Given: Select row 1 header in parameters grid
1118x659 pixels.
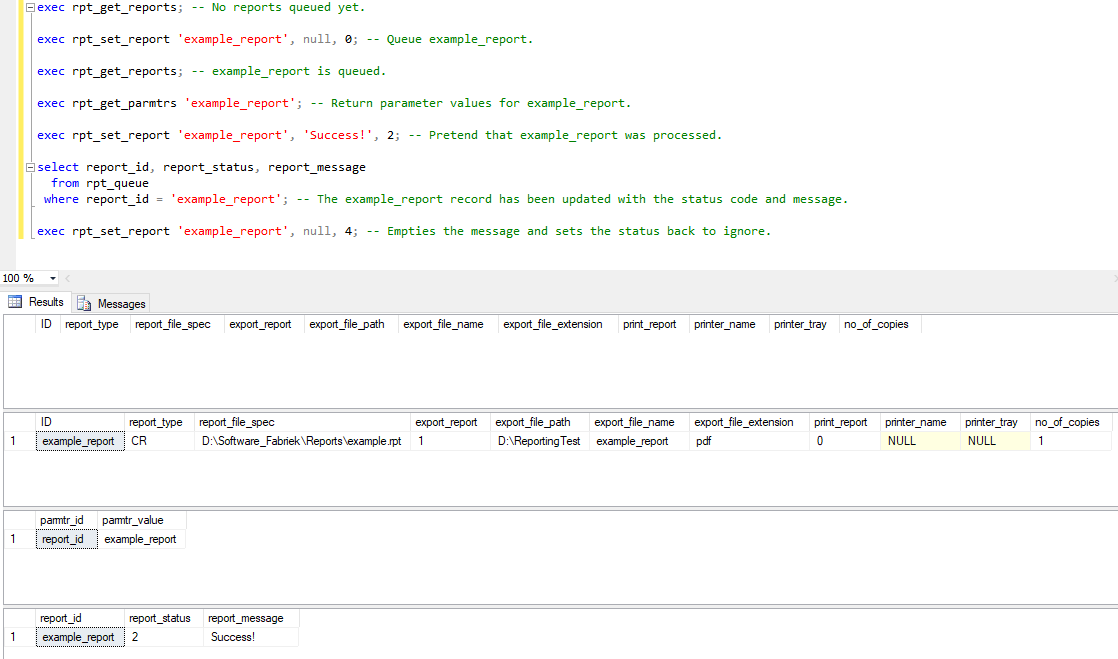Looking at the screenshot, I should coord(14,539).
